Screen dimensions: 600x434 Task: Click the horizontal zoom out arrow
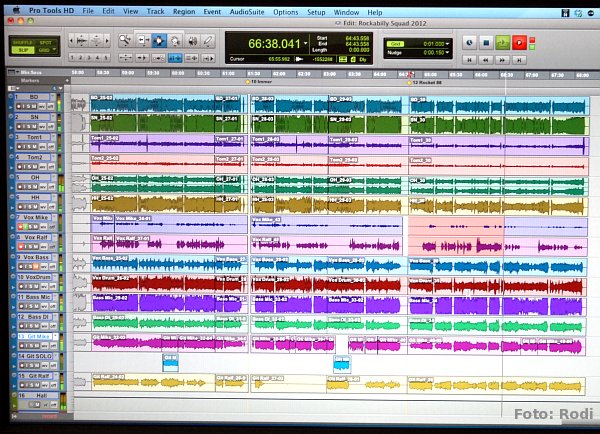click(72, 40)
